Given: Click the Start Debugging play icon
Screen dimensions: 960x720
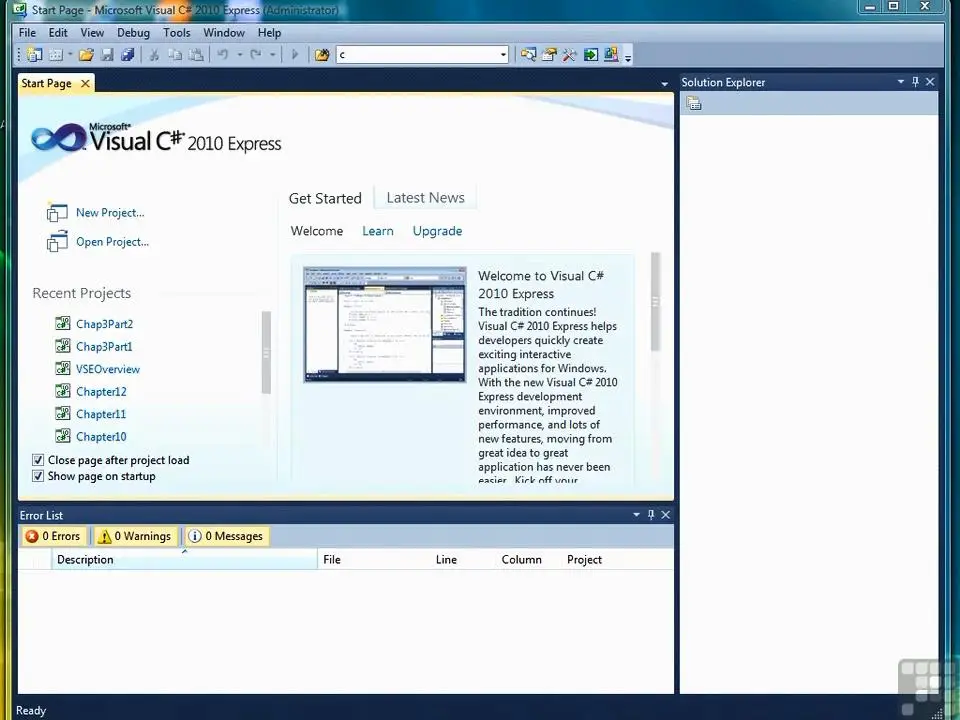Looking at the screenshot, I should (294, 55).
